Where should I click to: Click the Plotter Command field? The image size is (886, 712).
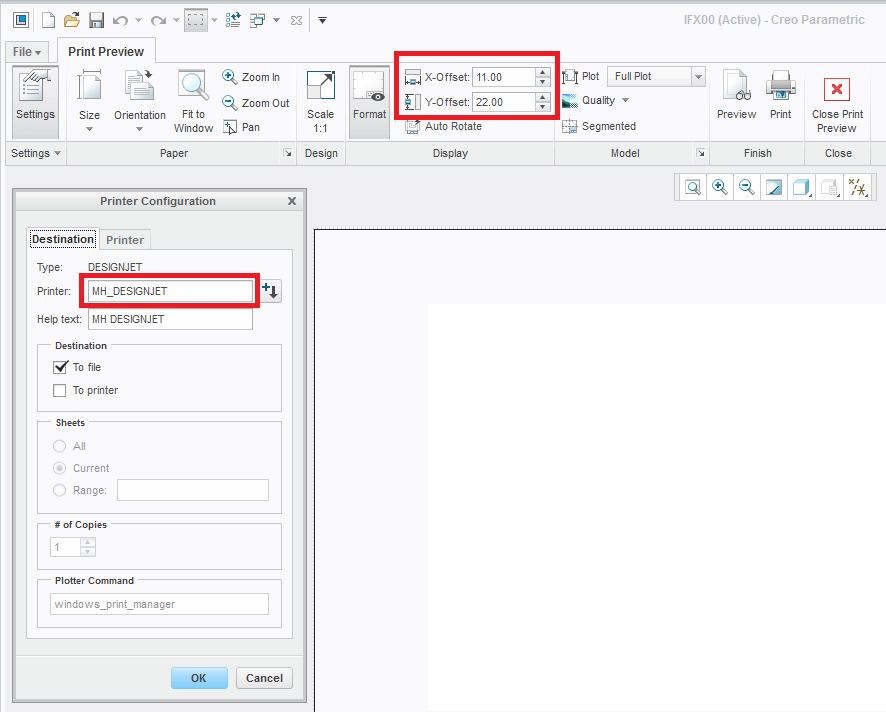point(159,604)
